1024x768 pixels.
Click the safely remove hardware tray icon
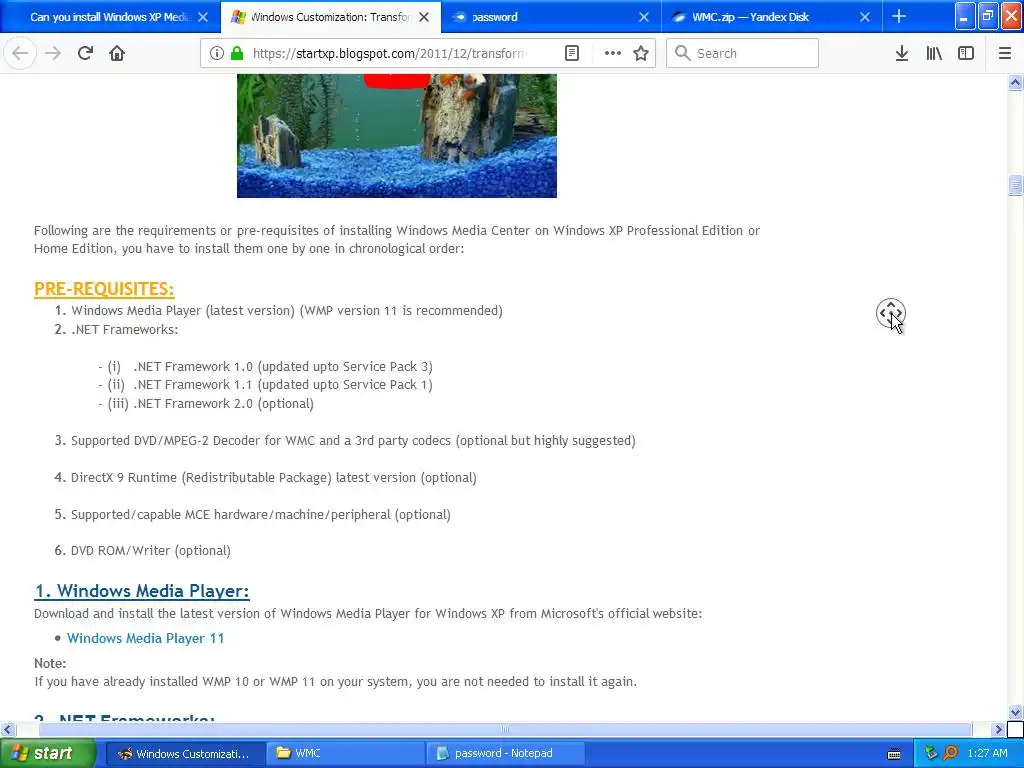[931, 753]
